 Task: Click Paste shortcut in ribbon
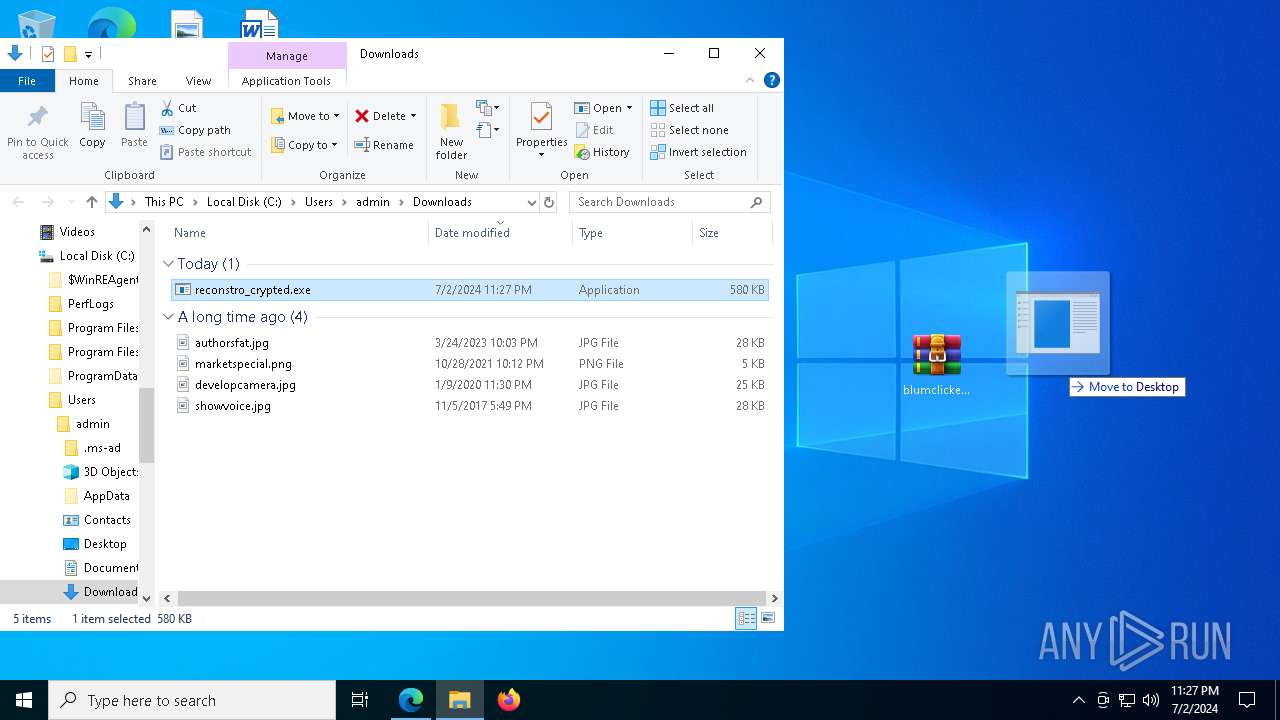(205, 152)
